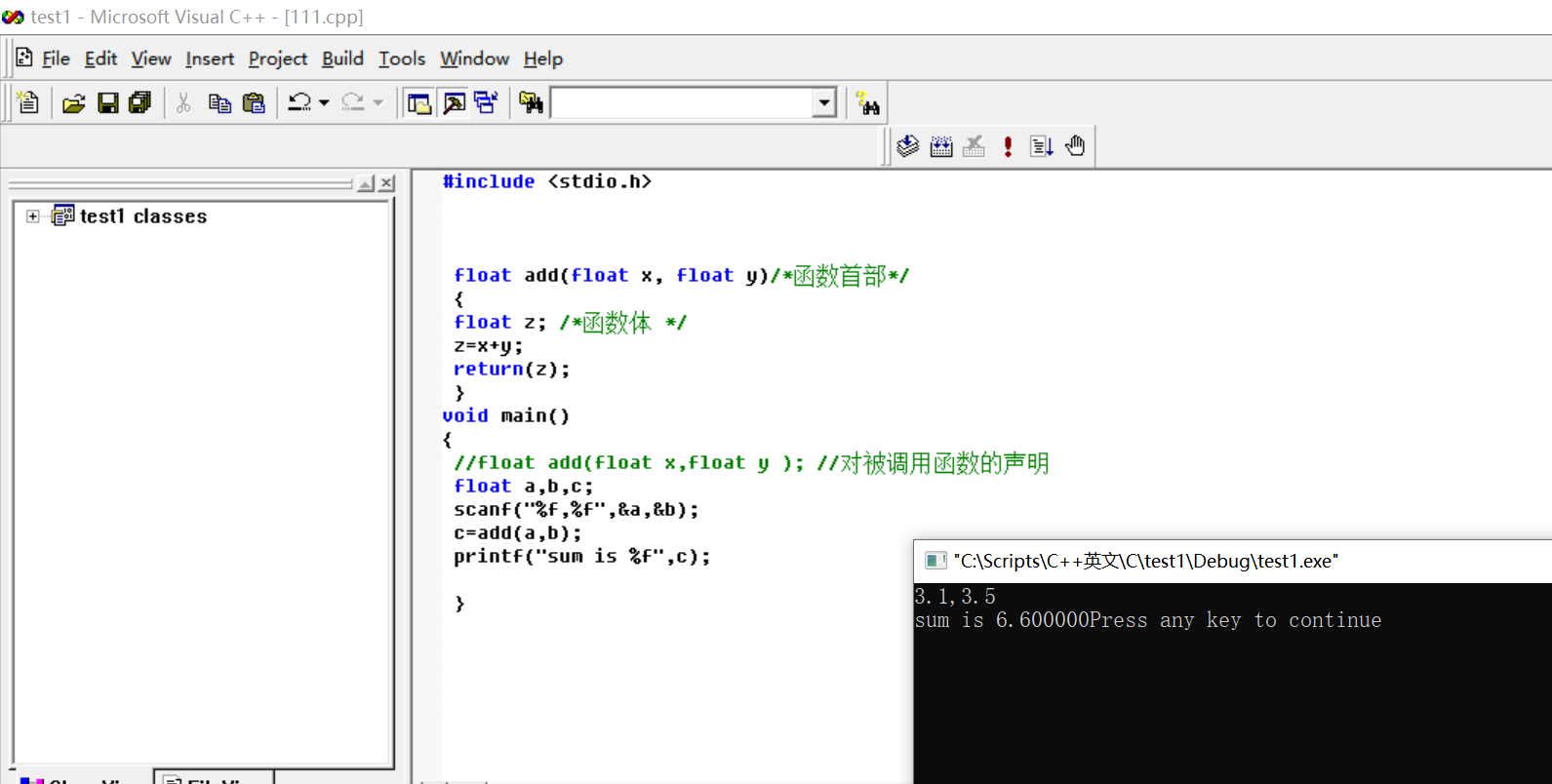Open the Tools menu
The width and height of the screenshot is (1552, 784).
coord(402,59)
